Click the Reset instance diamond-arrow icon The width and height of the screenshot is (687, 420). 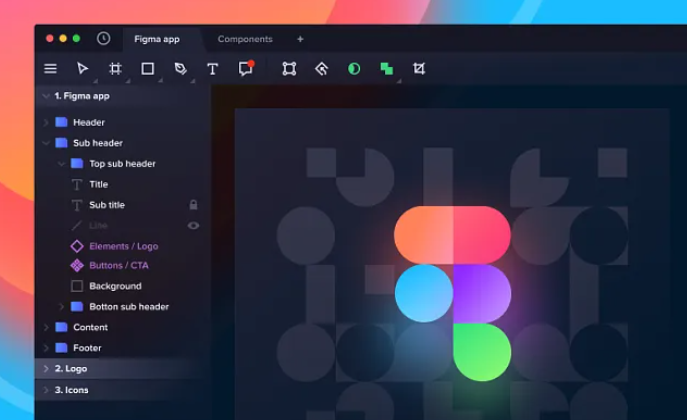point(322,69)
